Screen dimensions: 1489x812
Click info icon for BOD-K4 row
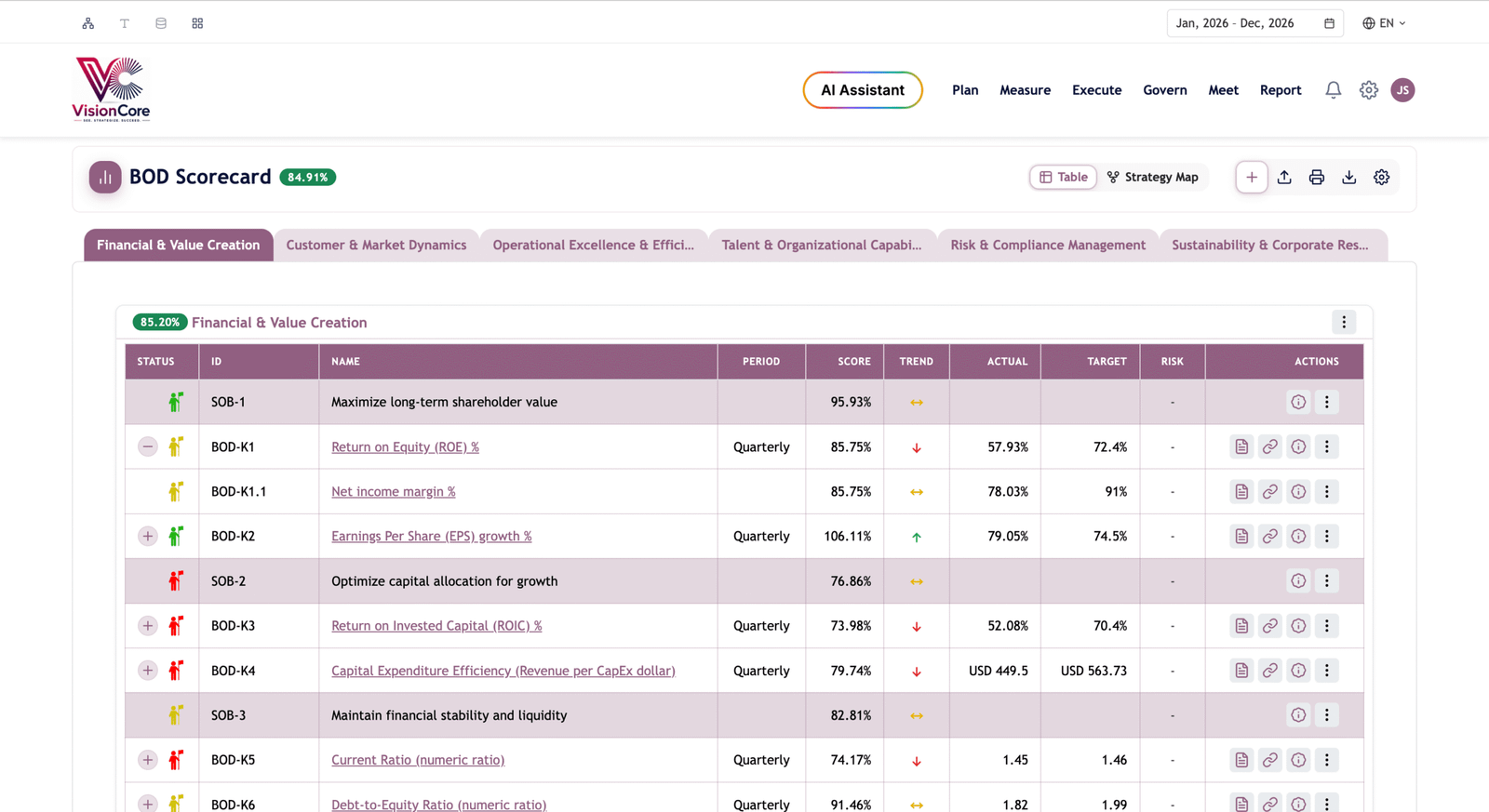pyautogui.click(x=1298, y=671)
